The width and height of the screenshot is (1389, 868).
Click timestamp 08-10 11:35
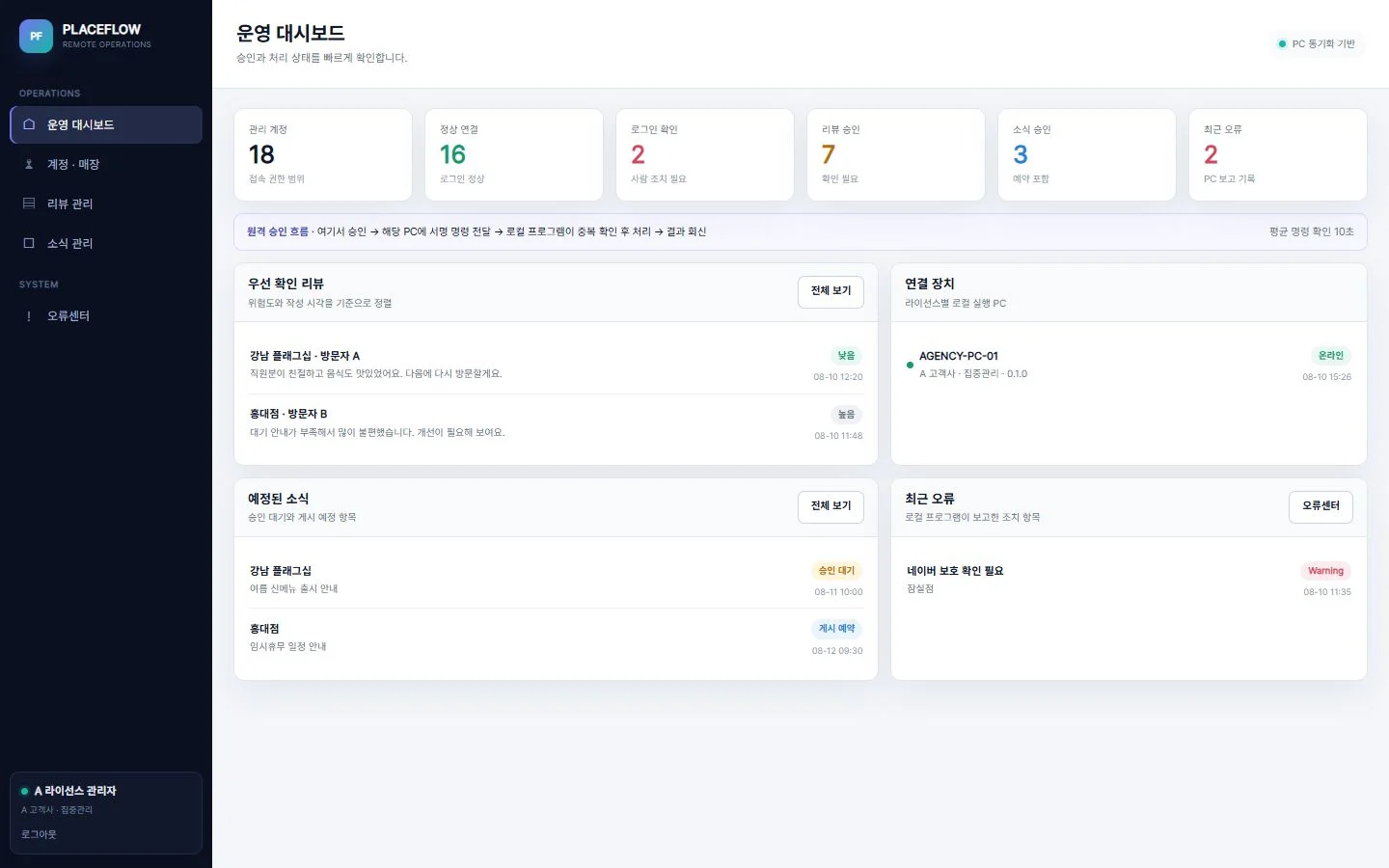1327,592
